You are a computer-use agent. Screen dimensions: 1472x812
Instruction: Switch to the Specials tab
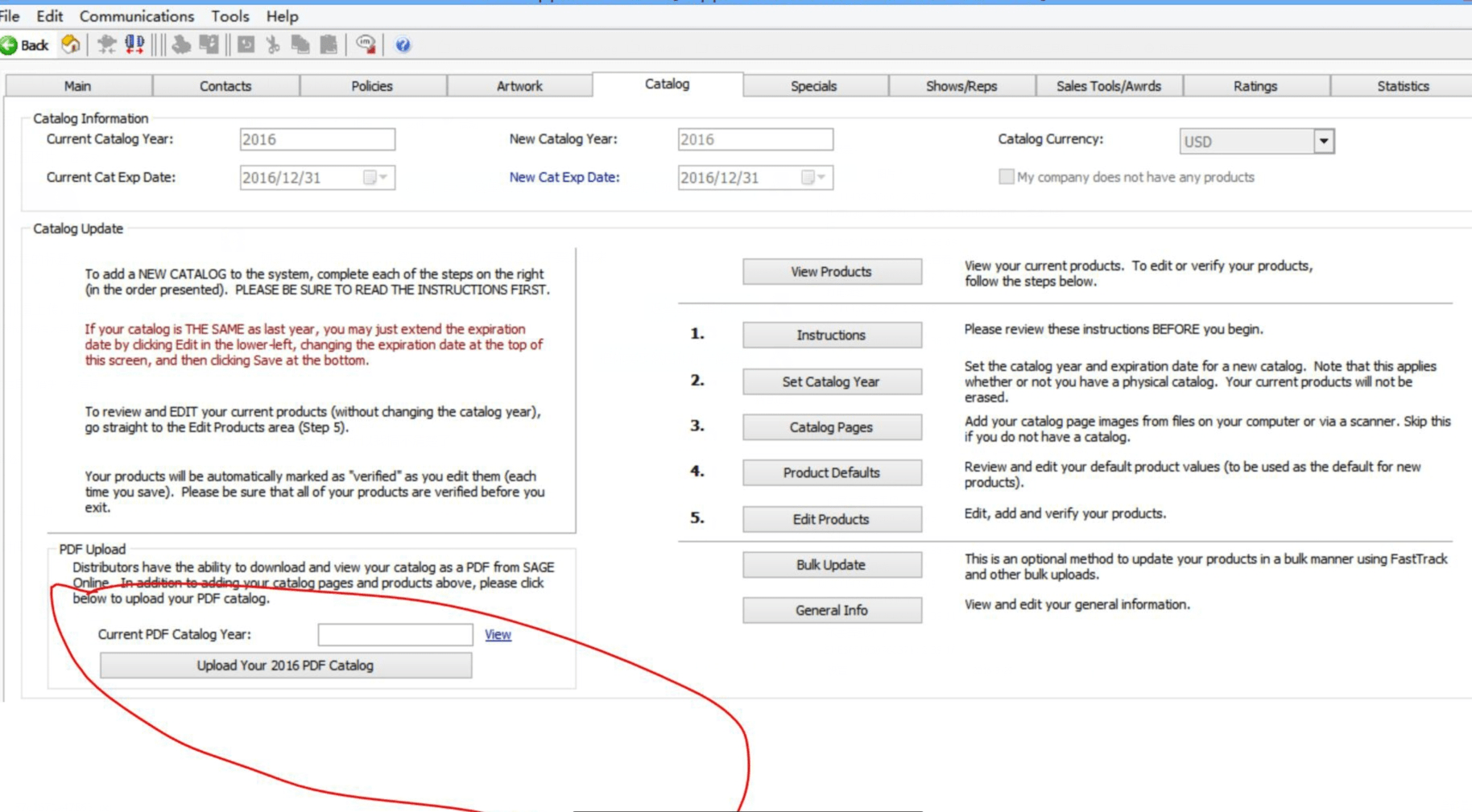[x=814, y=86]
